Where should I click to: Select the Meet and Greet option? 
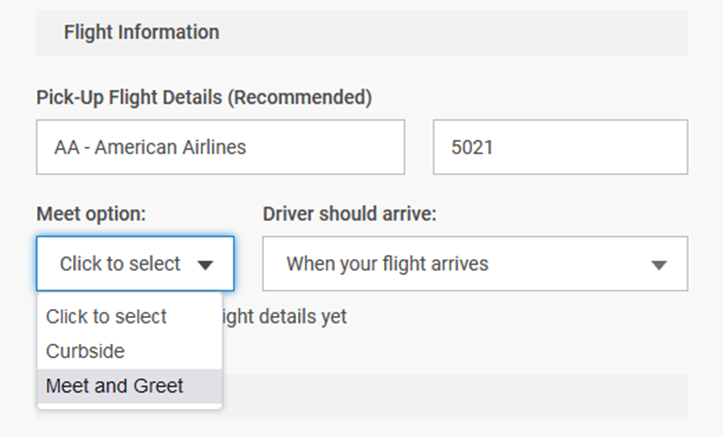(x=115, y=385)
